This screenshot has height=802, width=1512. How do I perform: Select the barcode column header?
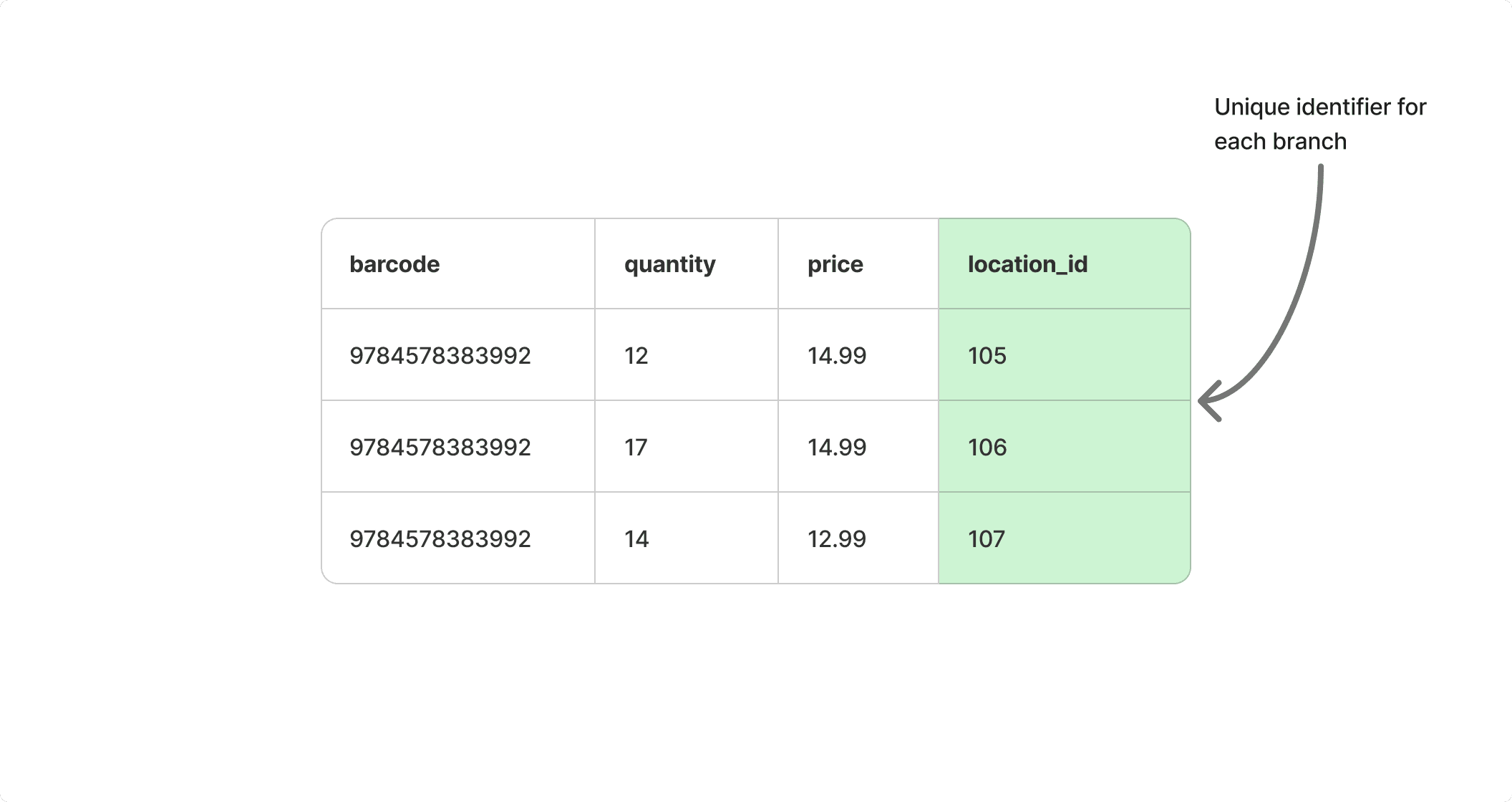point(394,264)
